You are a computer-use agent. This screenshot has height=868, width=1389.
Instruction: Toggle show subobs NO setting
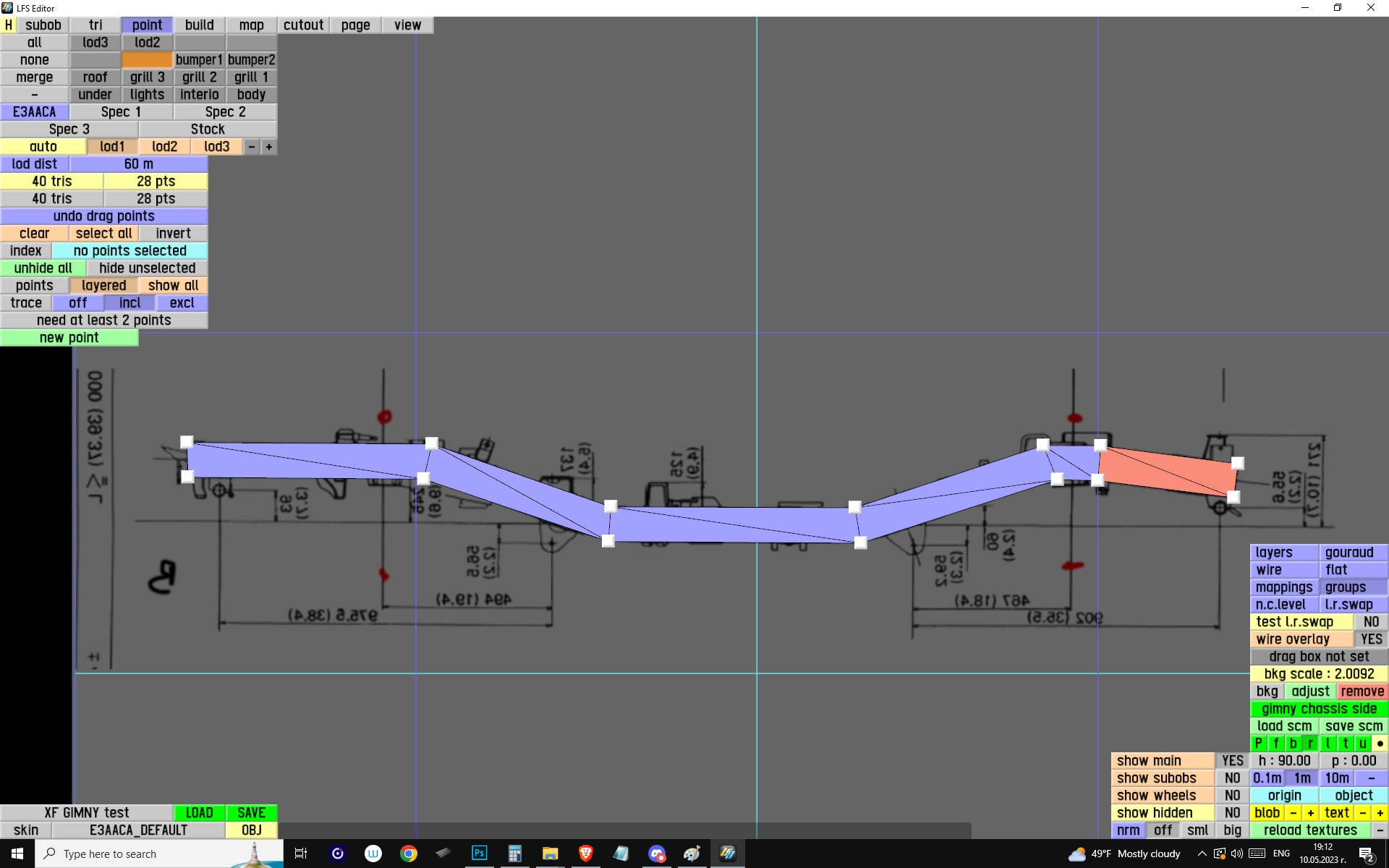coord(1232,778)
